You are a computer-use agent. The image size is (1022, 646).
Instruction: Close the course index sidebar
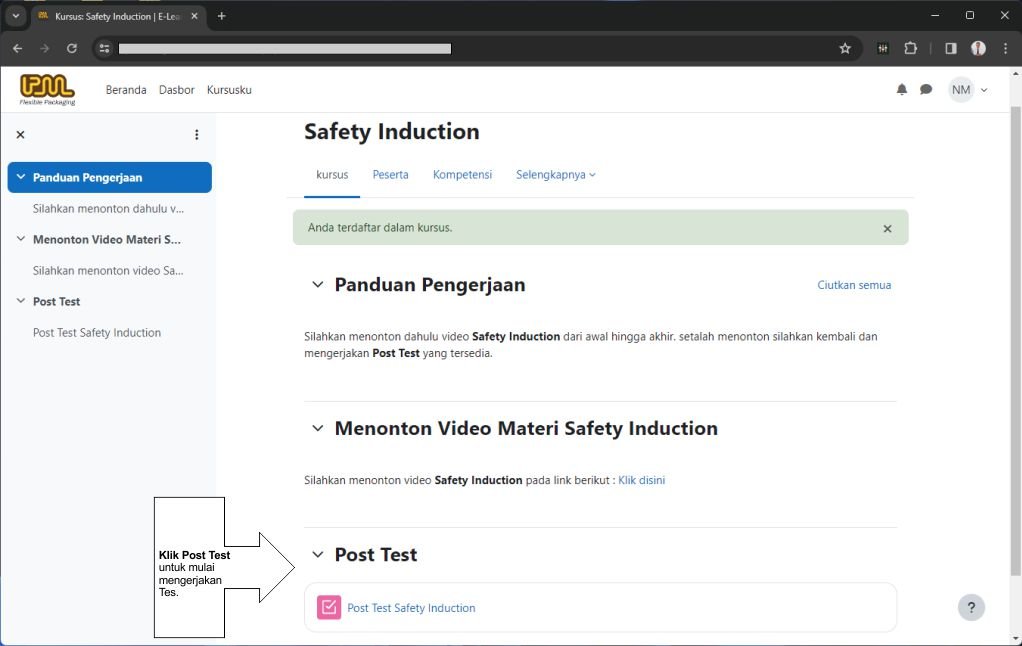(20, 135)
